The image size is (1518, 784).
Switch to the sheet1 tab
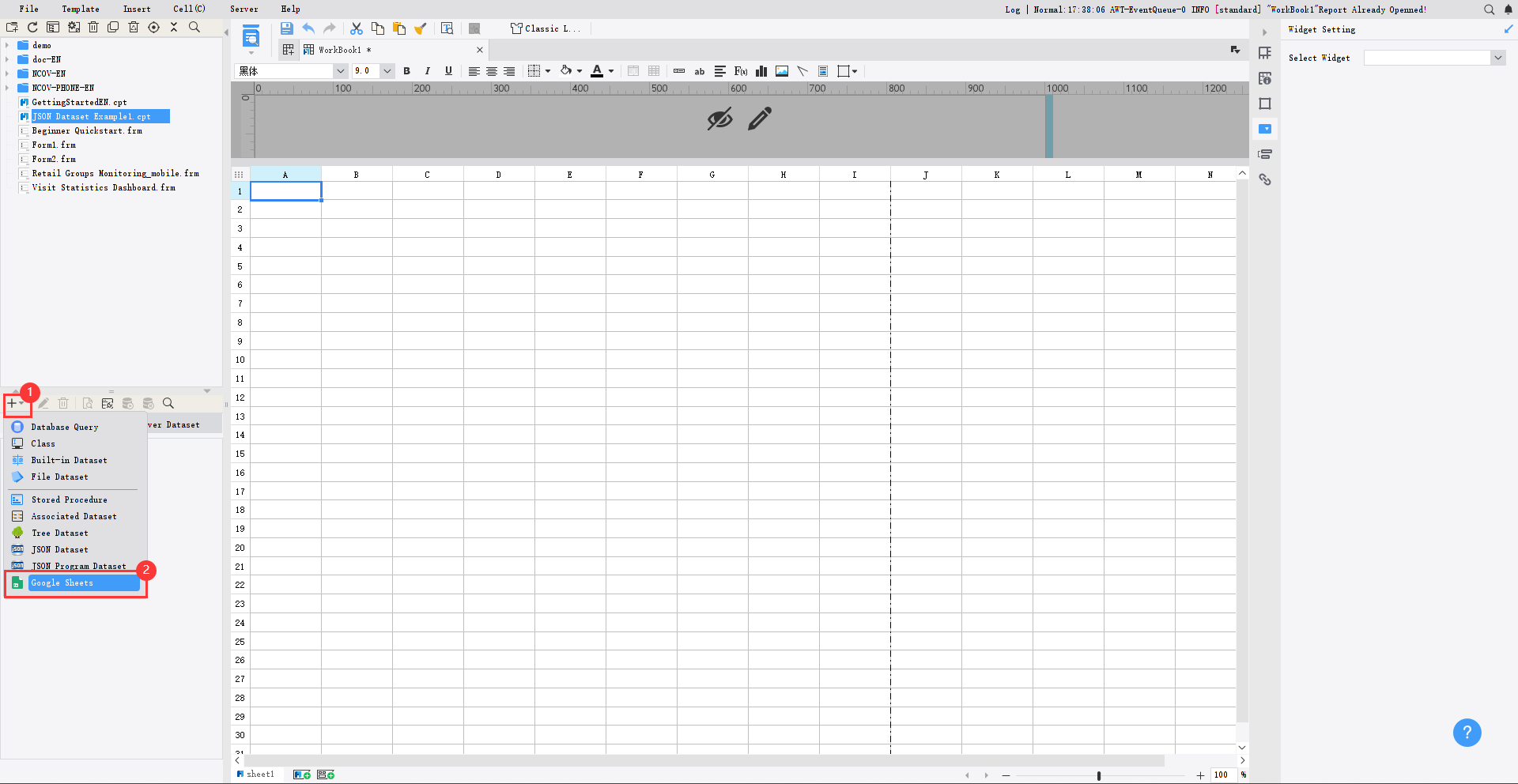[x=261, y=775]
